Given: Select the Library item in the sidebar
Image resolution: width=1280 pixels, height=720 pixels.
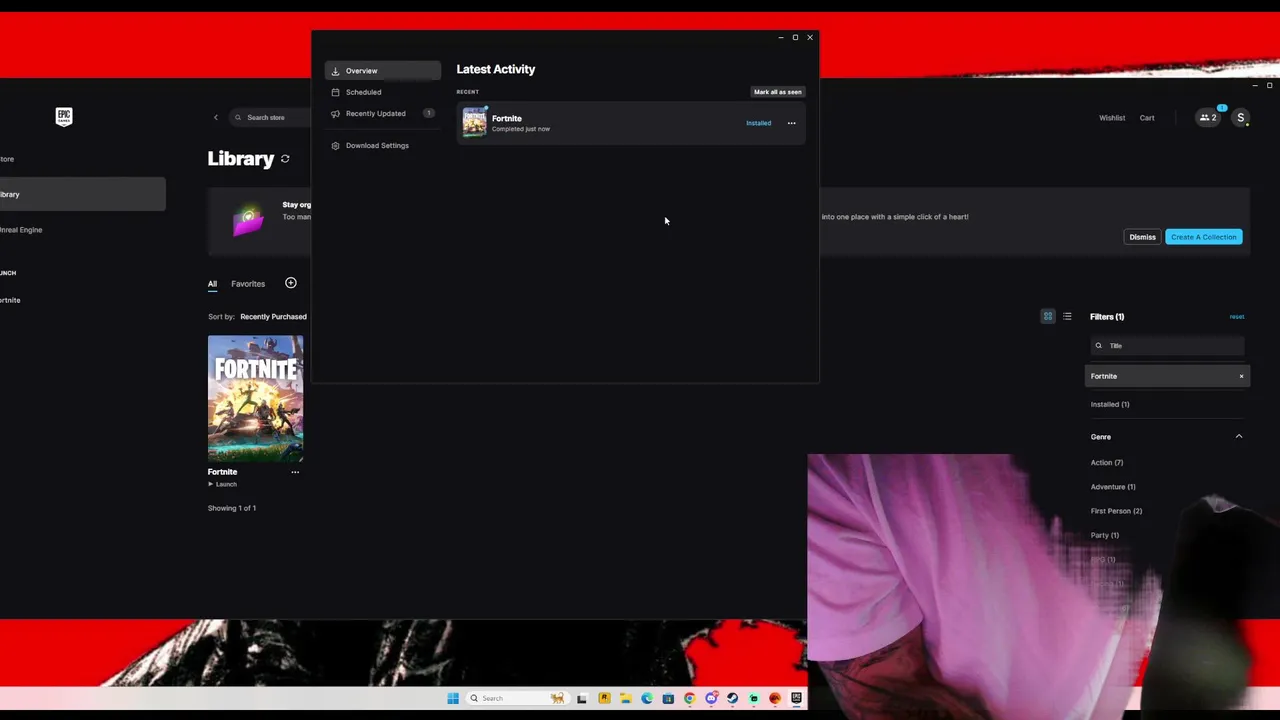Looking at the screenshot, I should [82, 194].
